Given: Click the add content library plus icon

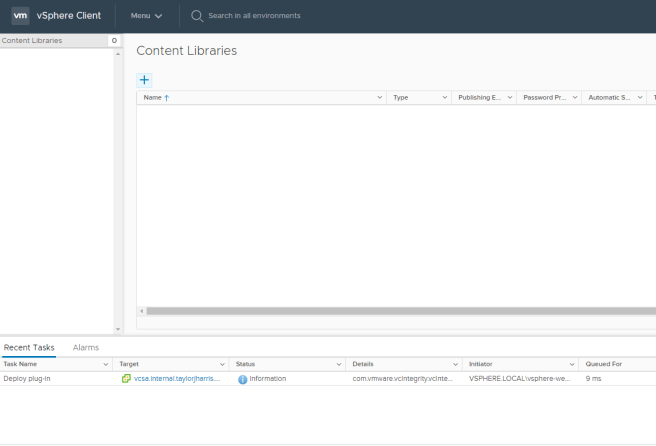Looking at the screenshot, I should coord(144,79).
